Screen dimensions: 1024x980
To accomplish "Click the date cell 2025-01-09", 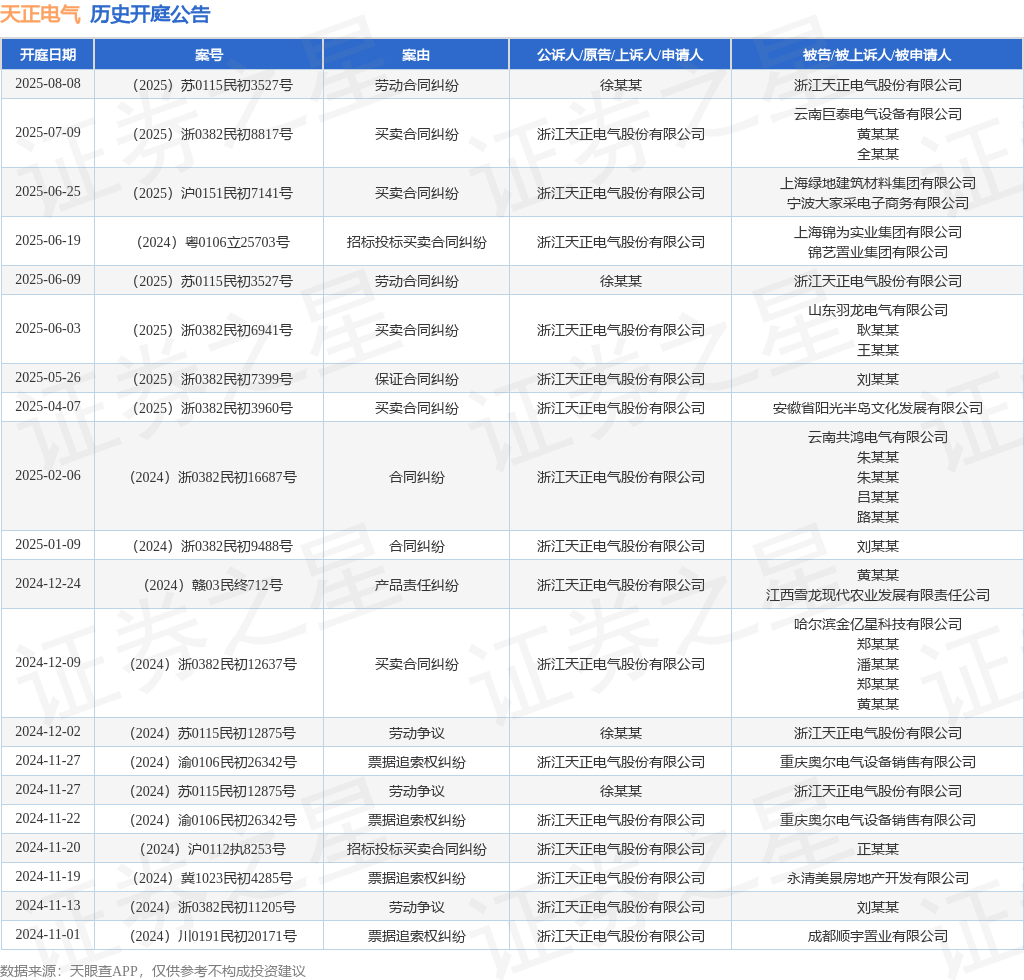I will (48, 545).
